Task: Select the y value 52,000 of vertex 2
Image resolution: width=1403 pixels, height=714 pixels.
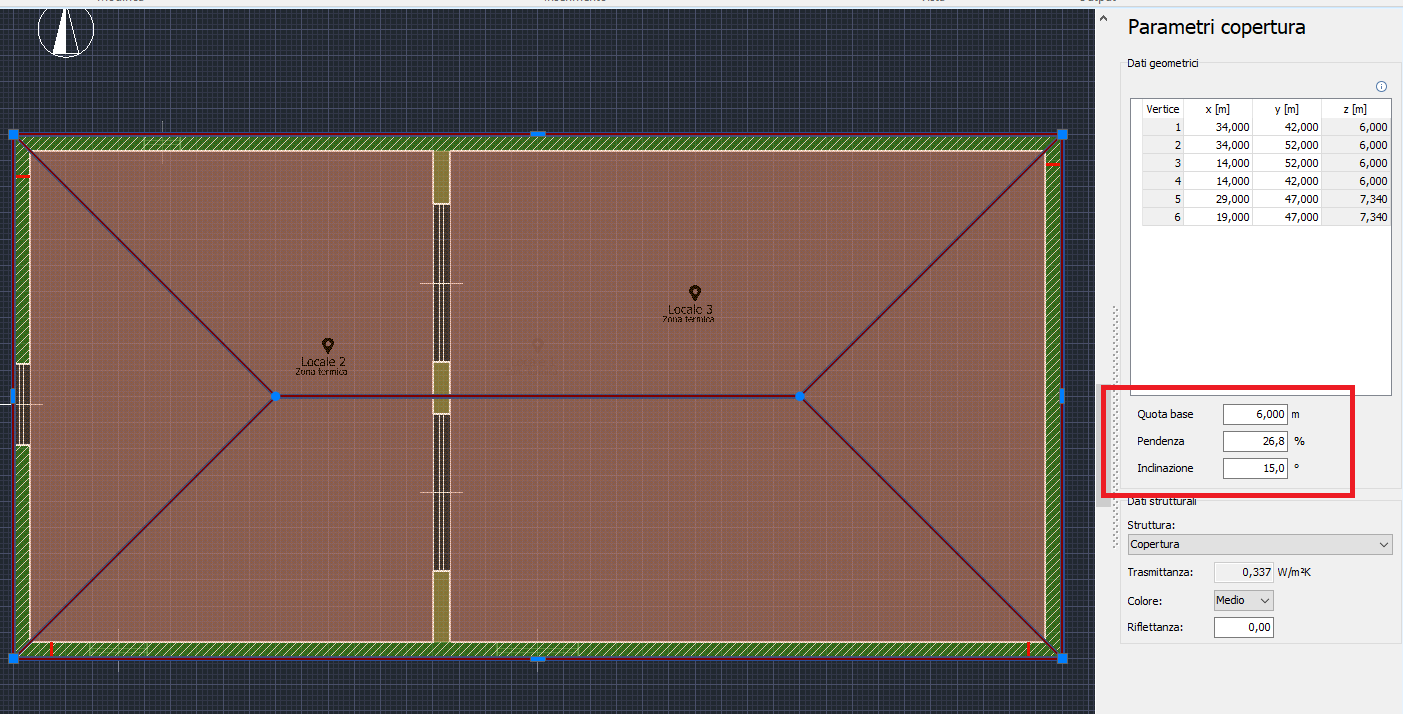Action: [x=1287, y=145]
